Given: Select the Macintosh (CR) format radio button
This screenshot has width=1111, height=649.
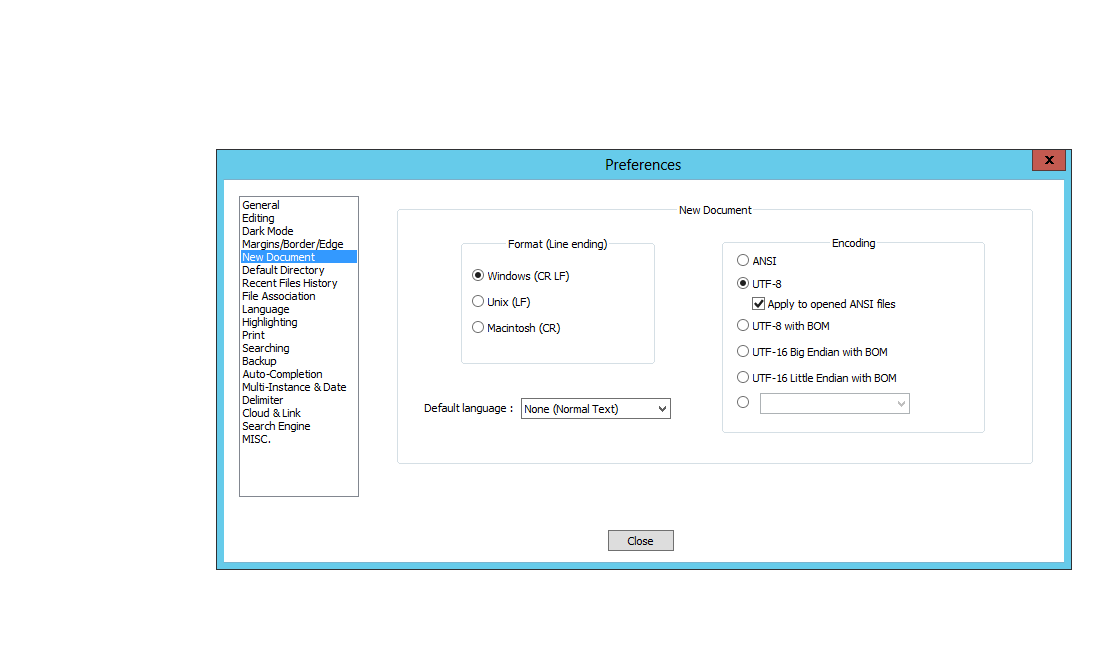Looking at the screenshot, I should pos(478,327).
